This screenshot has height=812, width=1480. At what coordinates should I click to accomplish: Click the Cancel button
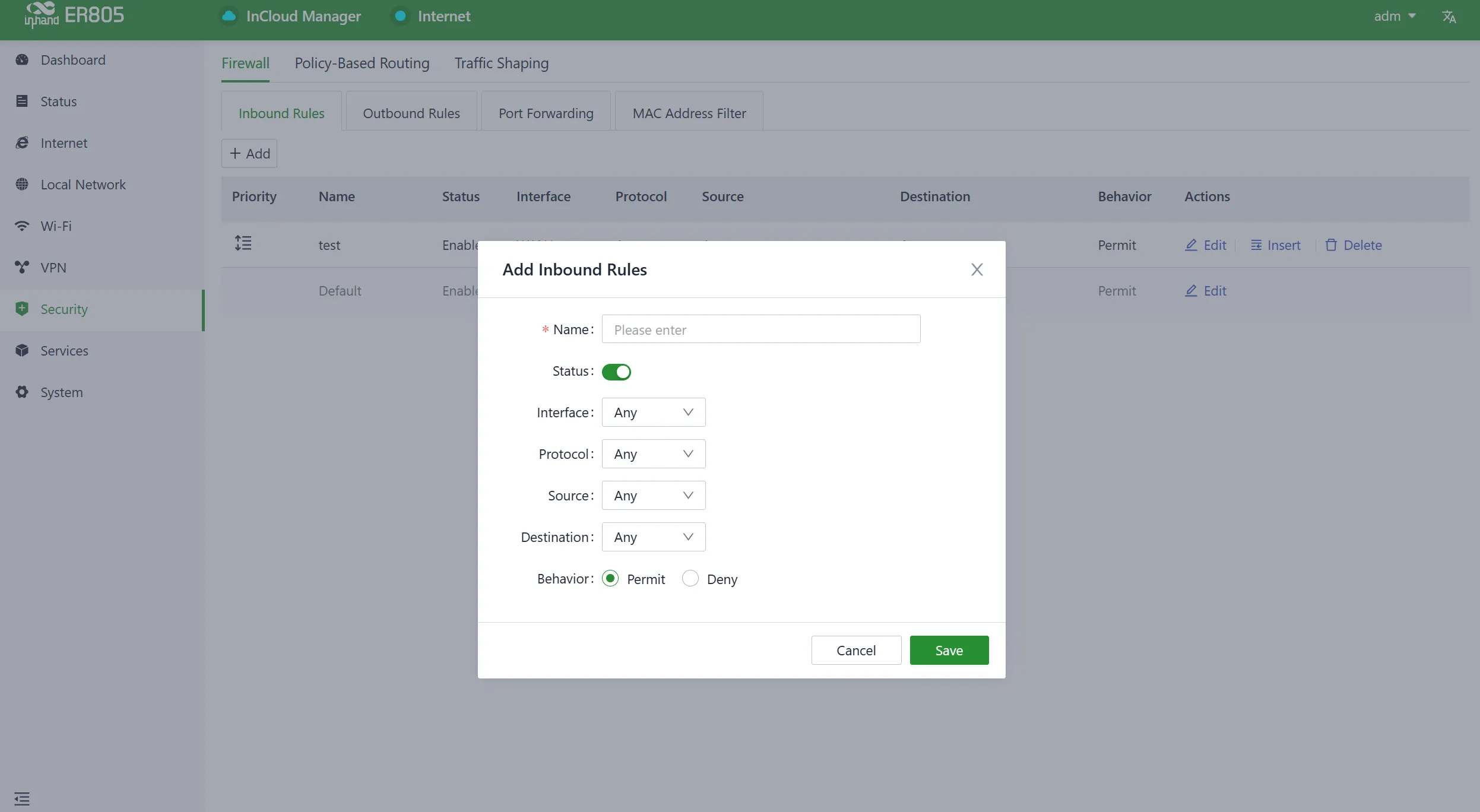coord(856,651)
